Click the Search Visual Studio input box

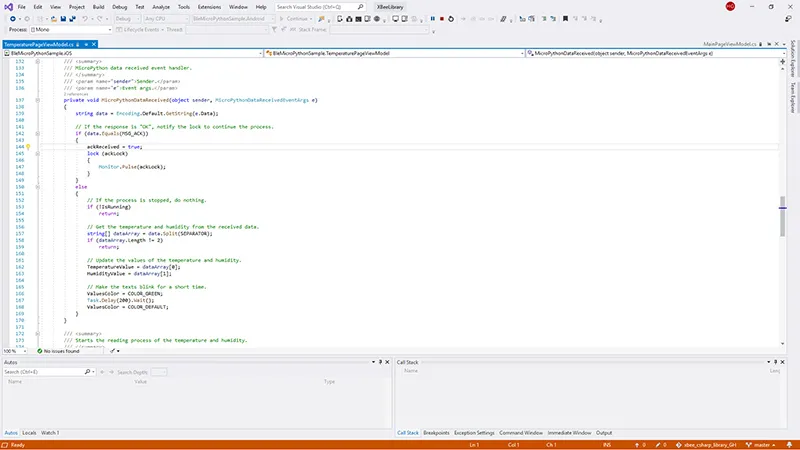tap(313, 7)
